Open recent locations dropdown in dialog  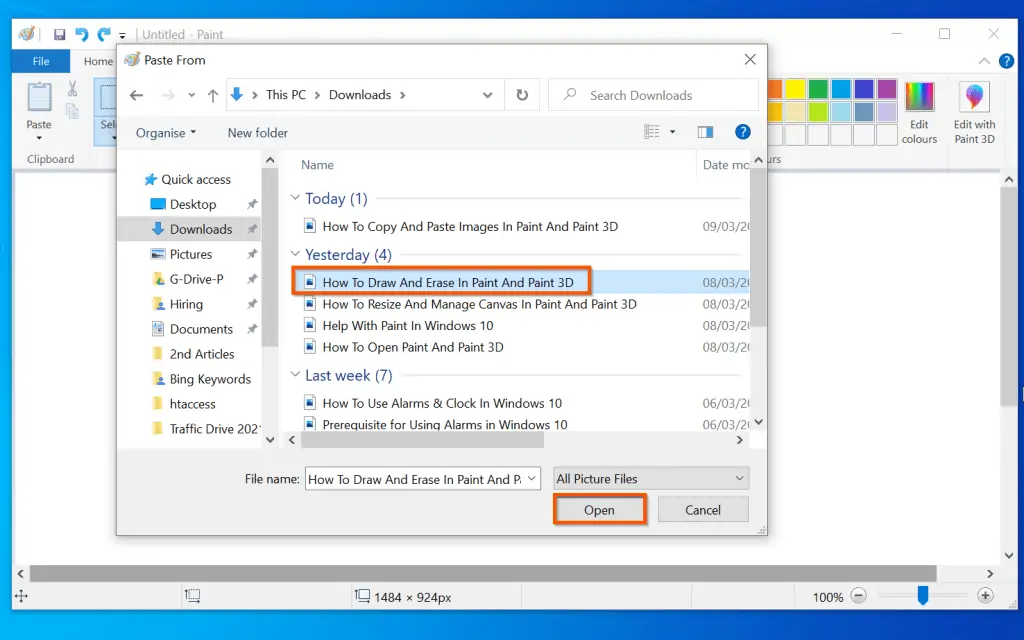point(191,95)
